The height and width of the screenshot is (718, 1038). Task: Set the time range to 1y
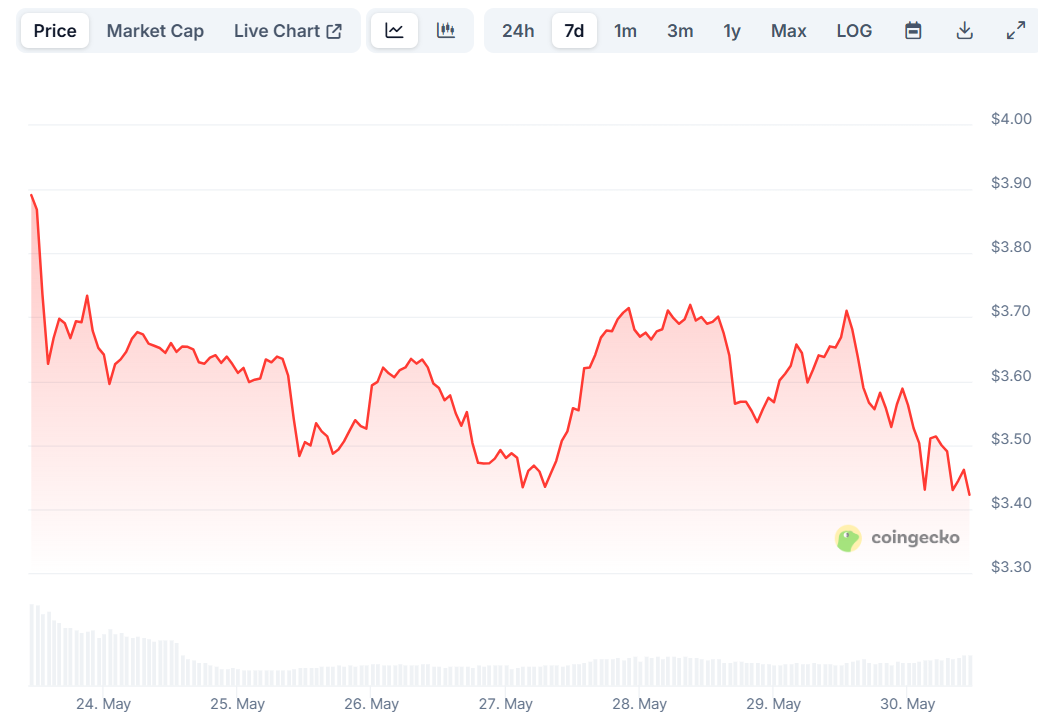[x=731, y=30]
